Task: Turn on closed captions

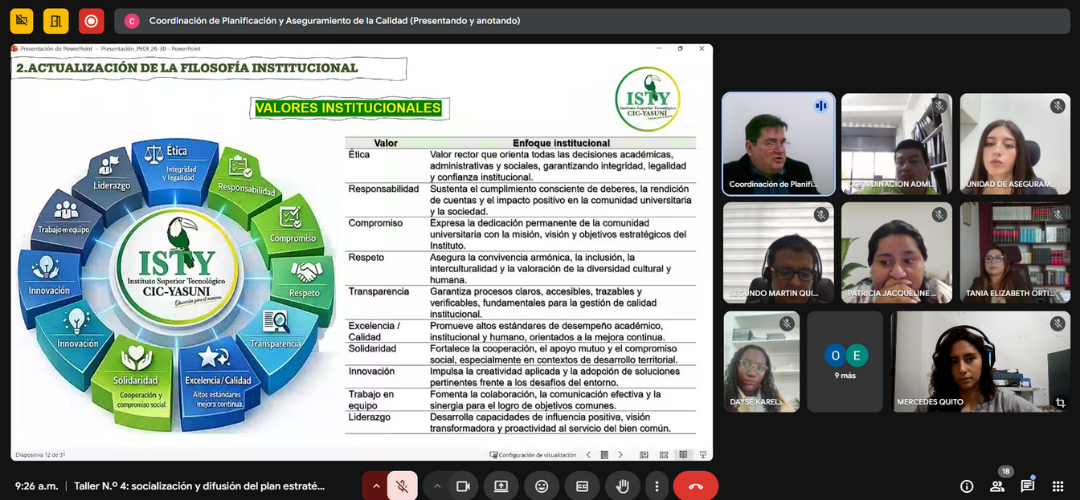Action: click(x=582, y=486)
